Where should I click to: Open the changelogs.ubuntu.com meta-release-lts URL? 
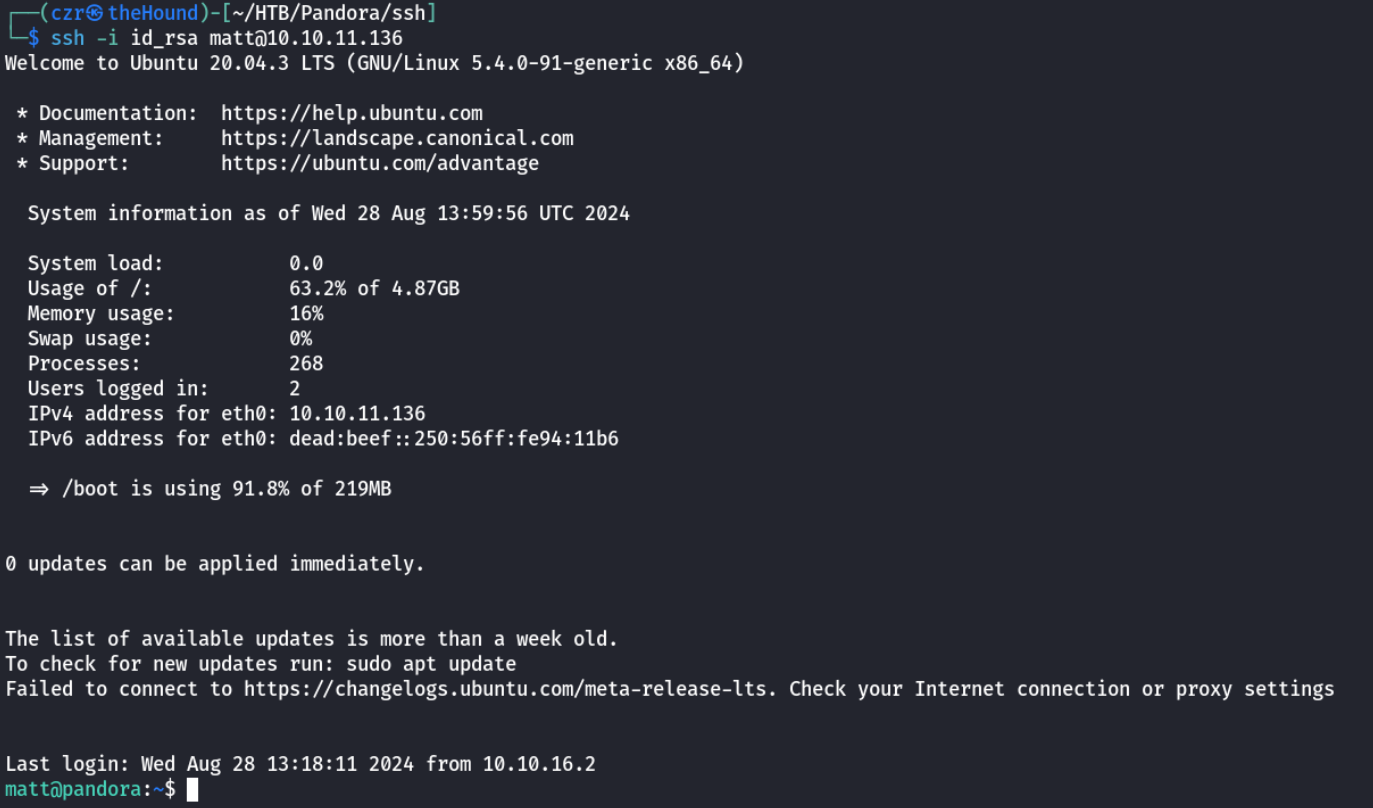tap(510, 689)
